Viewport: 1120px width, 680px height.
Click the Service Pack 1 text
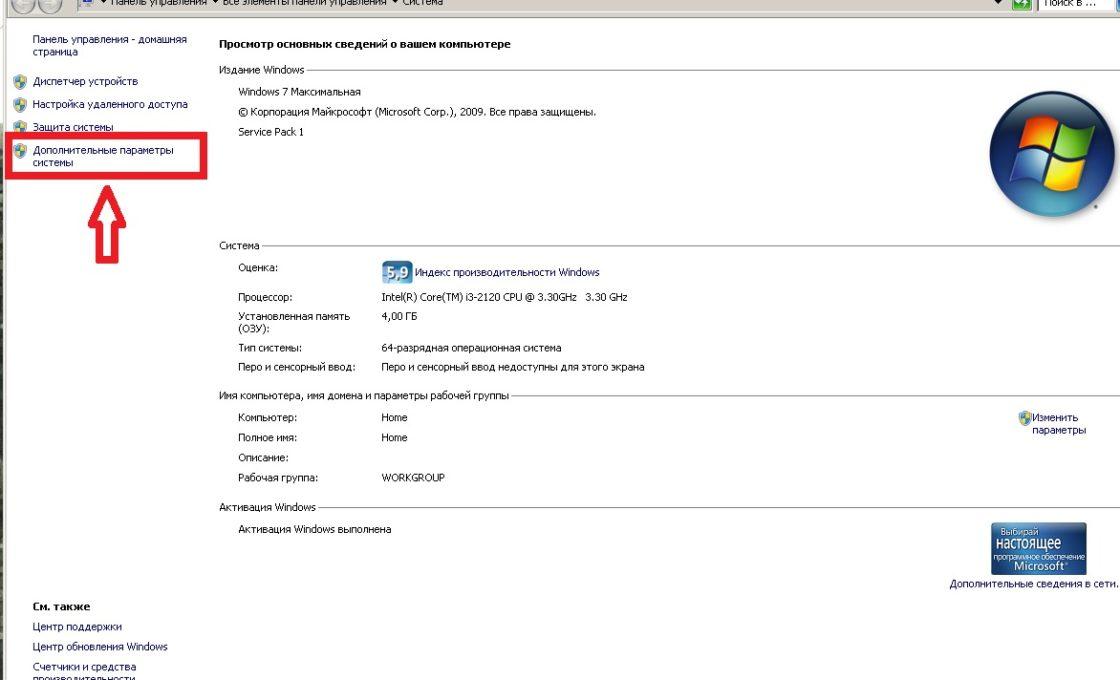(271, 132)
